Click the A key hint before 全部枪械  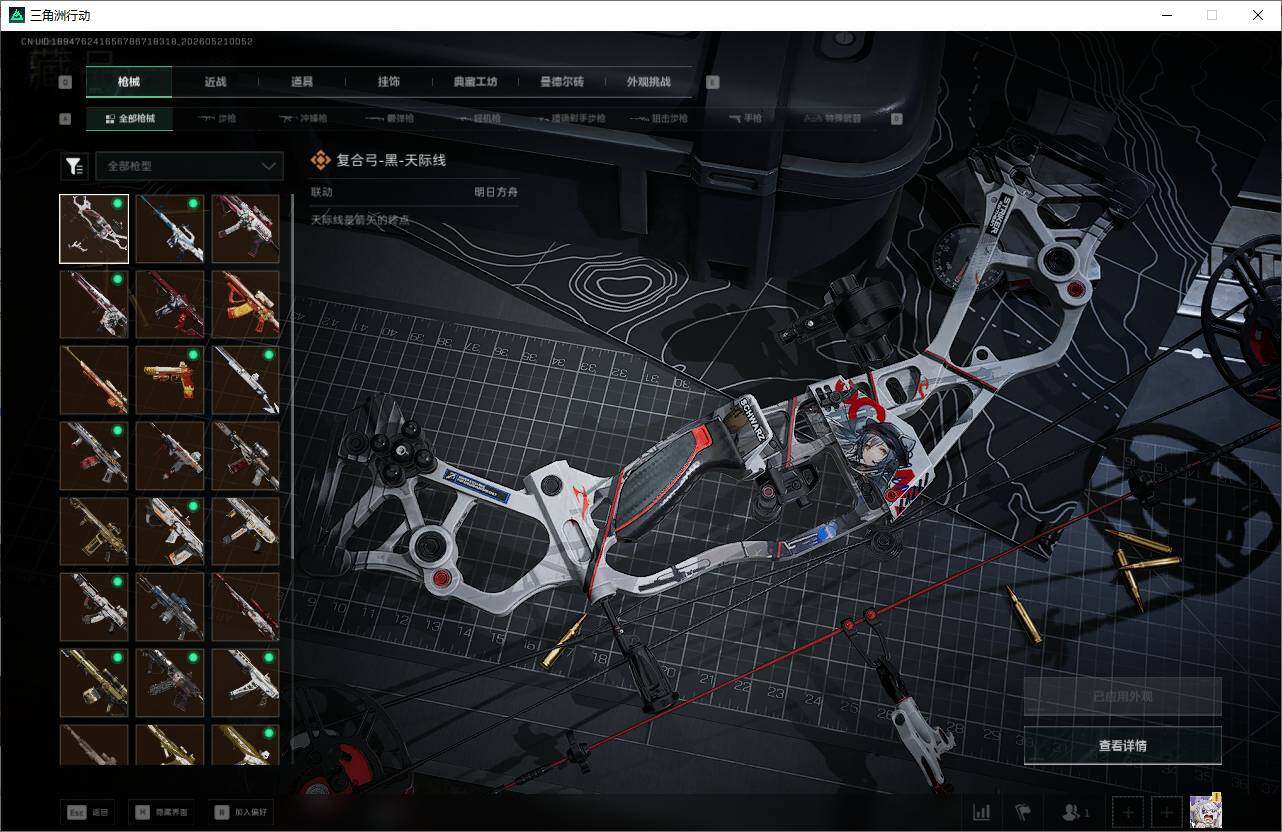tap(66, 119)
